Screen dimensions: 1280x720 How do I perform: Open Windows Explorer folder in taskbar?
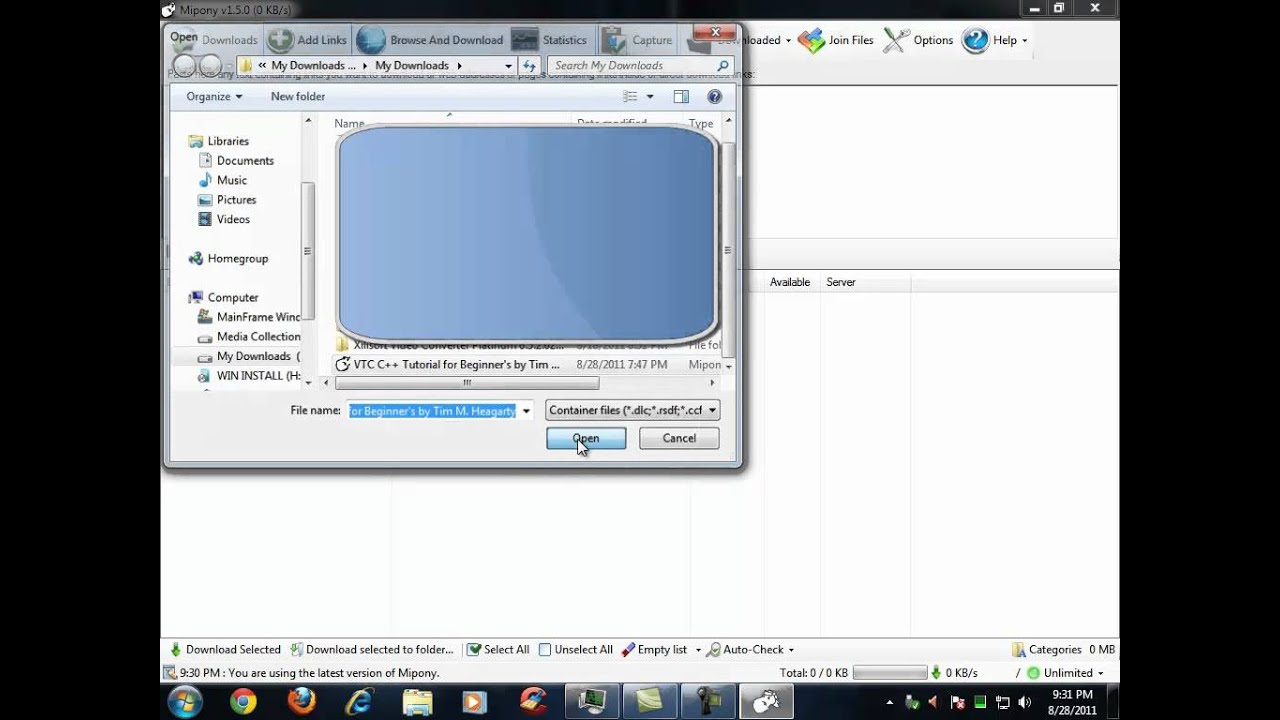click(x=417, y=702)
